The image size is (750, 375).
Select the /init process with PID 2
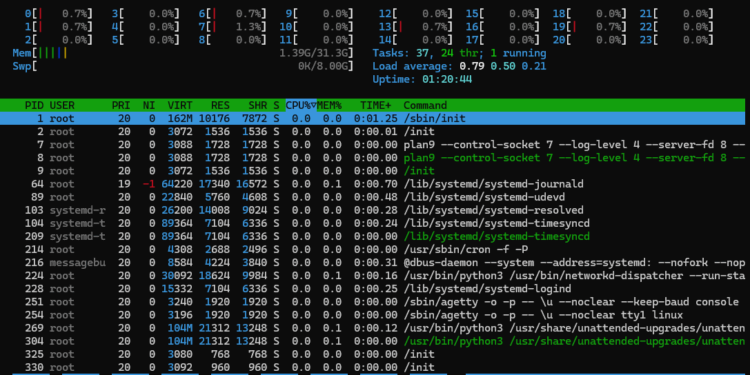(373, 132)
